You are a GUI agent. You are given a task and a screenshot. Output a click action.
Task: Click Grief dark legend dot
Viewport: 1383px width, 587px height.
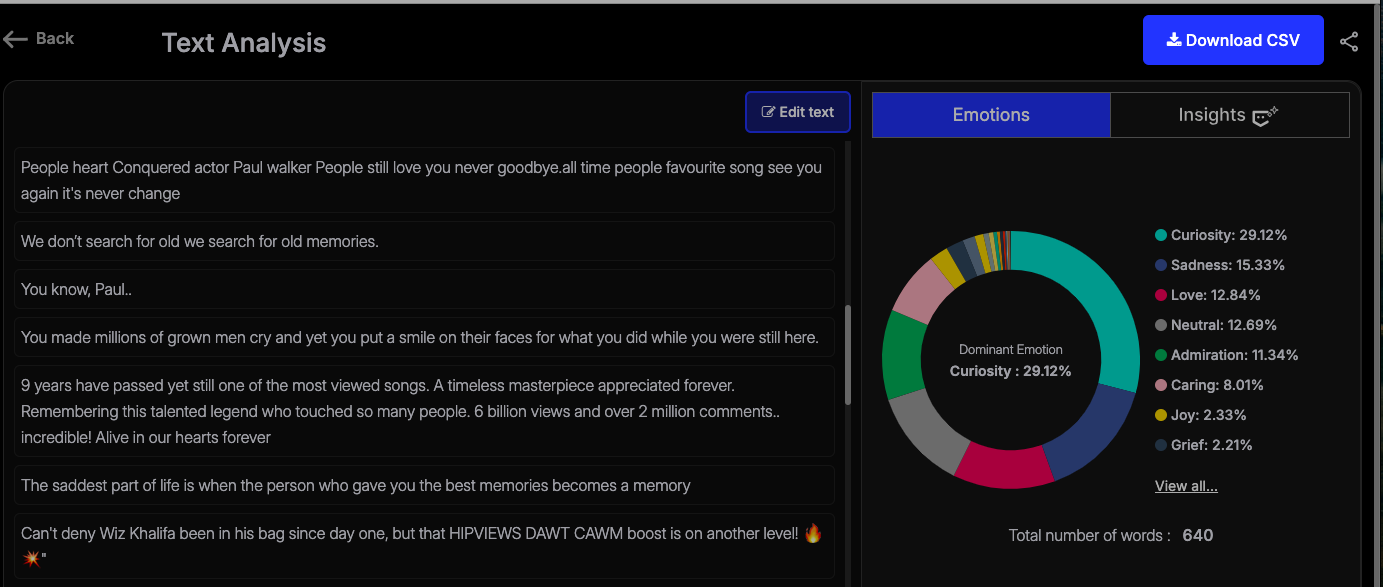pyautogui.click(x=1161, y=445)
